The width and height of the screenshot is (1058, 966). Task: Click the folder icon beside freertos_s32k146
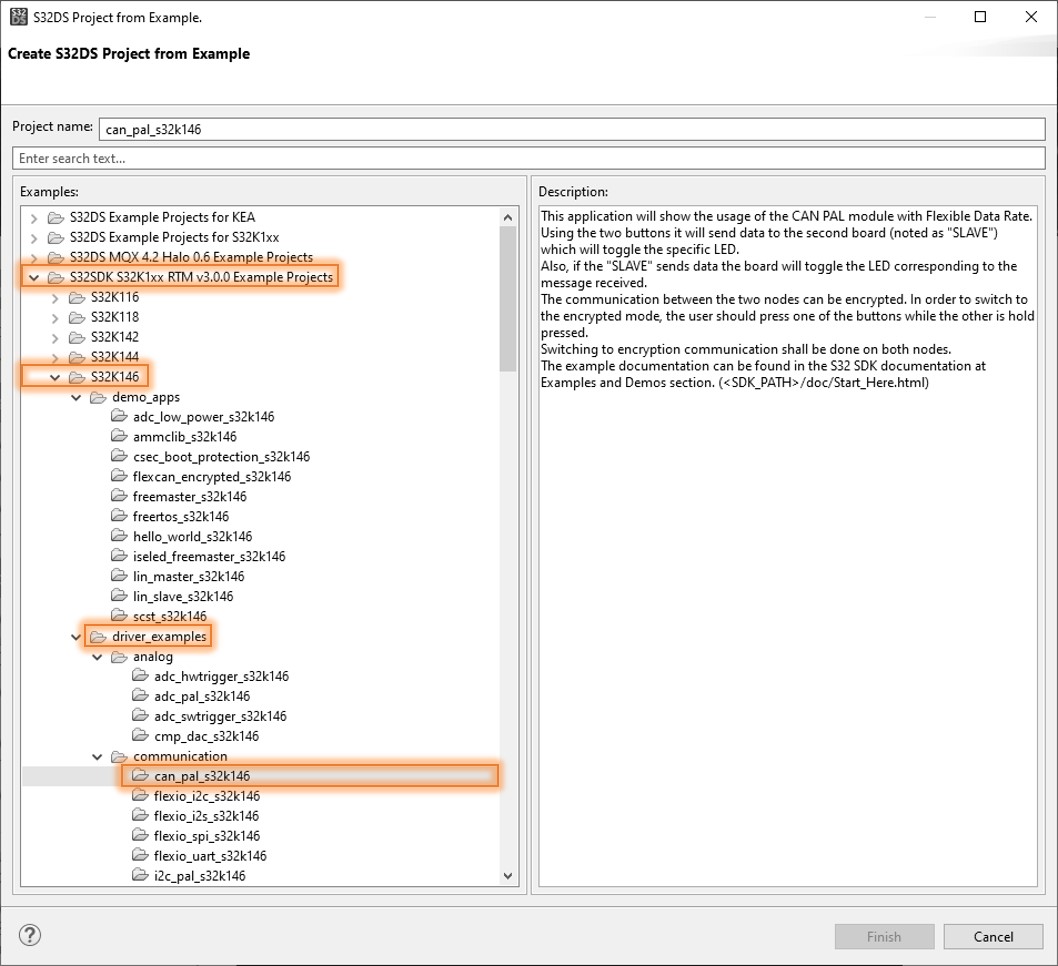(120, 516)
